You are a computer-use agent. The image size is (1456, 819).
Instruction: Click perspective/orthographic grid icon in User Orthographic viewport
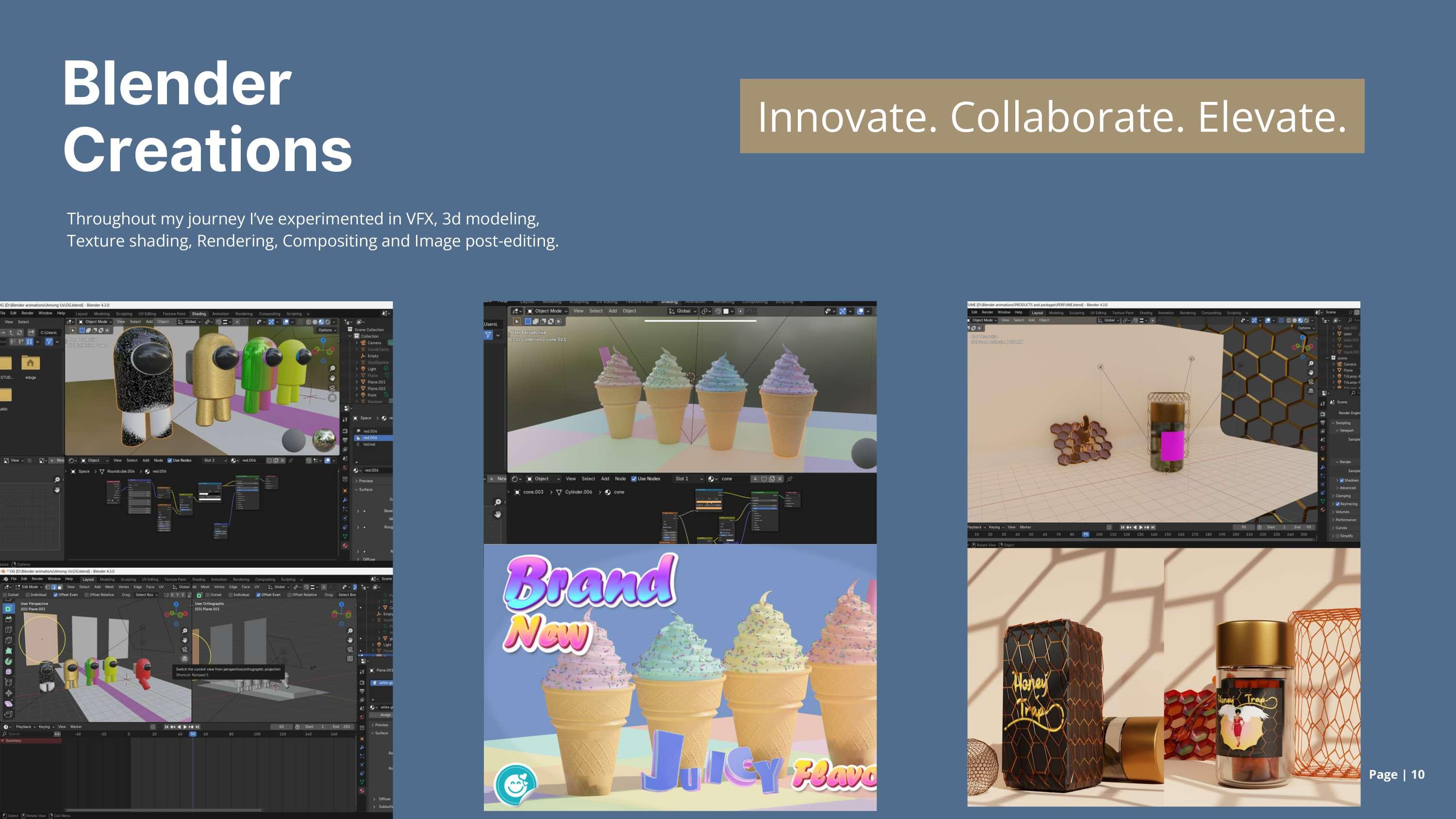350,658
